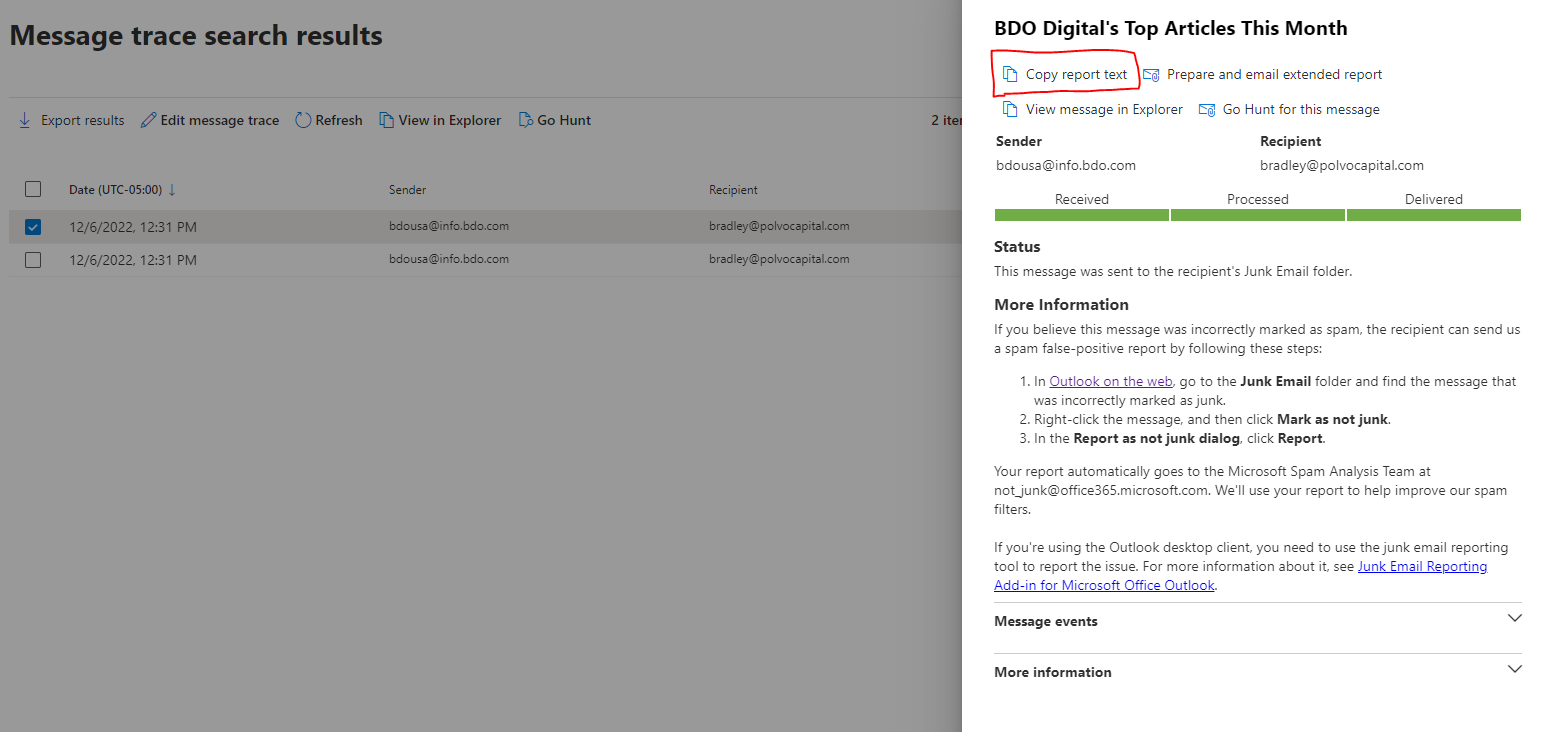This screenshot has height=732, width=1543.
Task: Open the Outlook on the web link
Action: pyautogui.click(x=1110, y=381)
